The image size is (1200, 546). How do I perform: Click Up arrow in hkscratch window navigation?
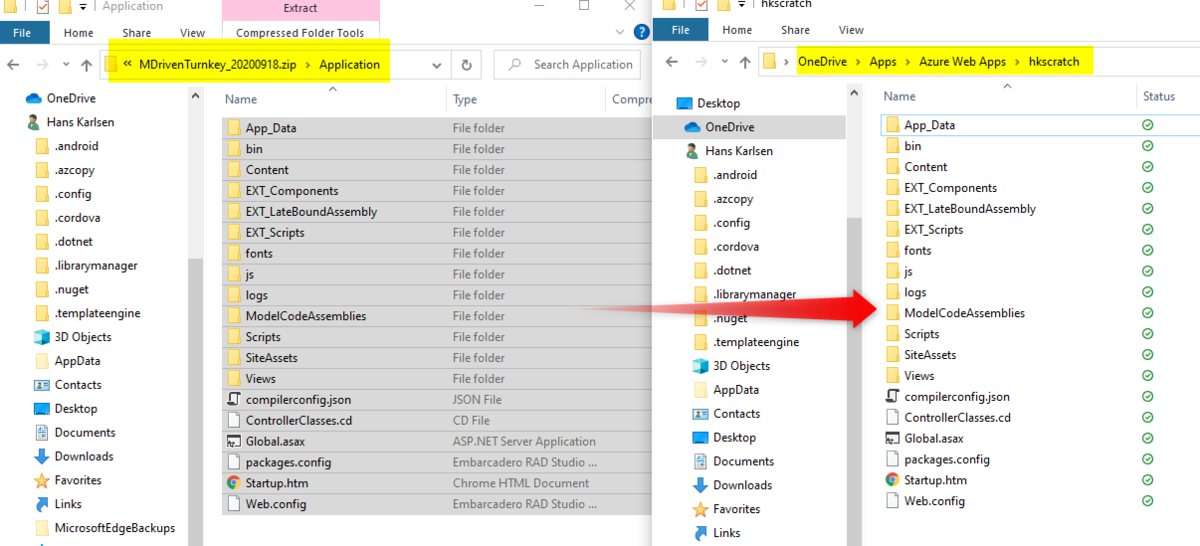(x=743, y=62)
